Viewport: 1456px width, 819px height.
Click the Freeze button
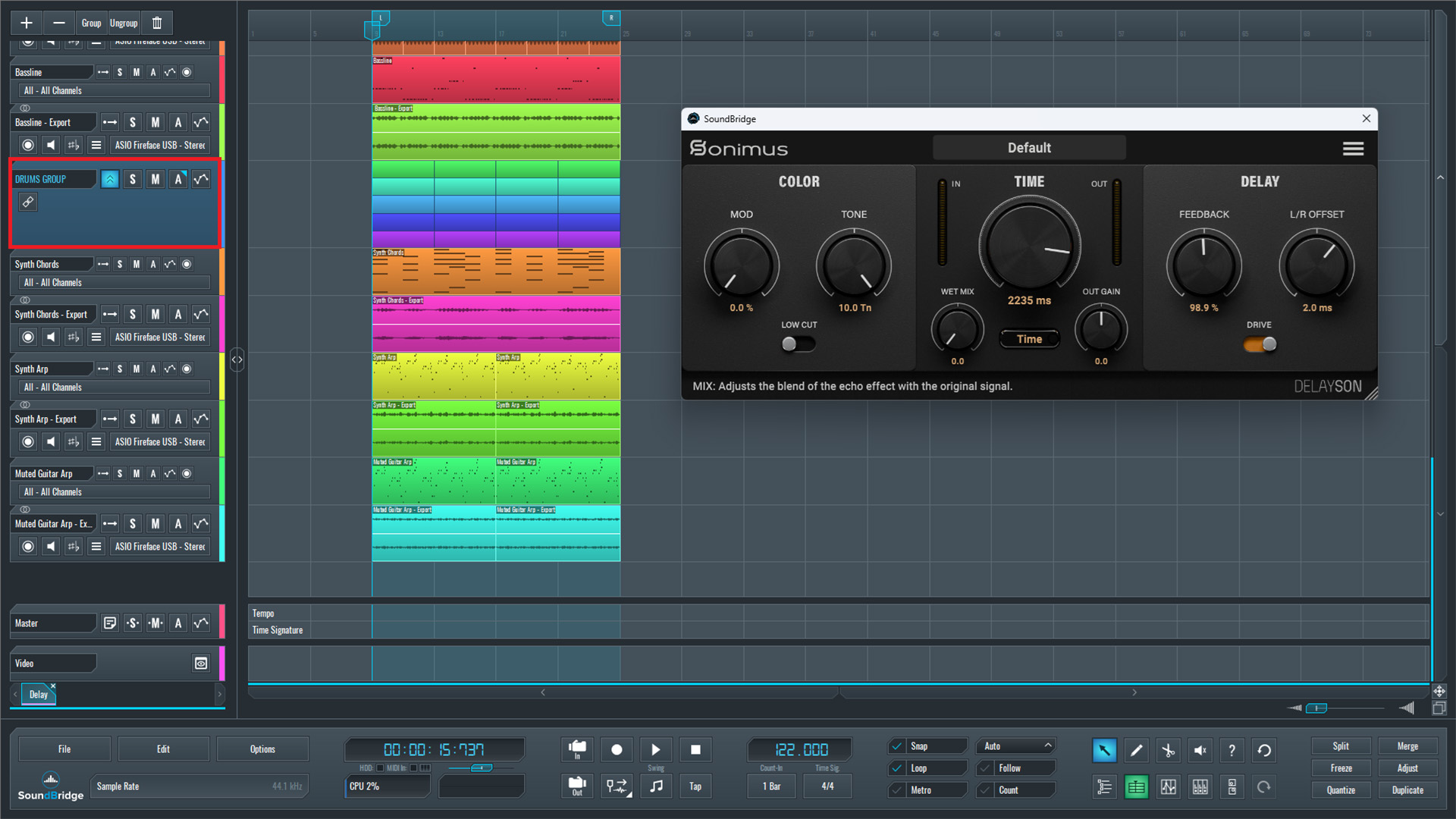tap(1341, 768)
